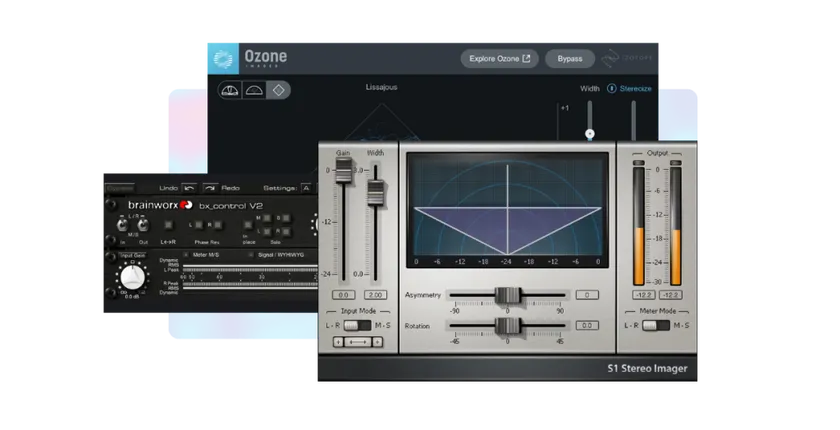This screenshot has width=840, height=430.
Task: Click the bx_control Input Gain knob
Action: tap(132, 277)
